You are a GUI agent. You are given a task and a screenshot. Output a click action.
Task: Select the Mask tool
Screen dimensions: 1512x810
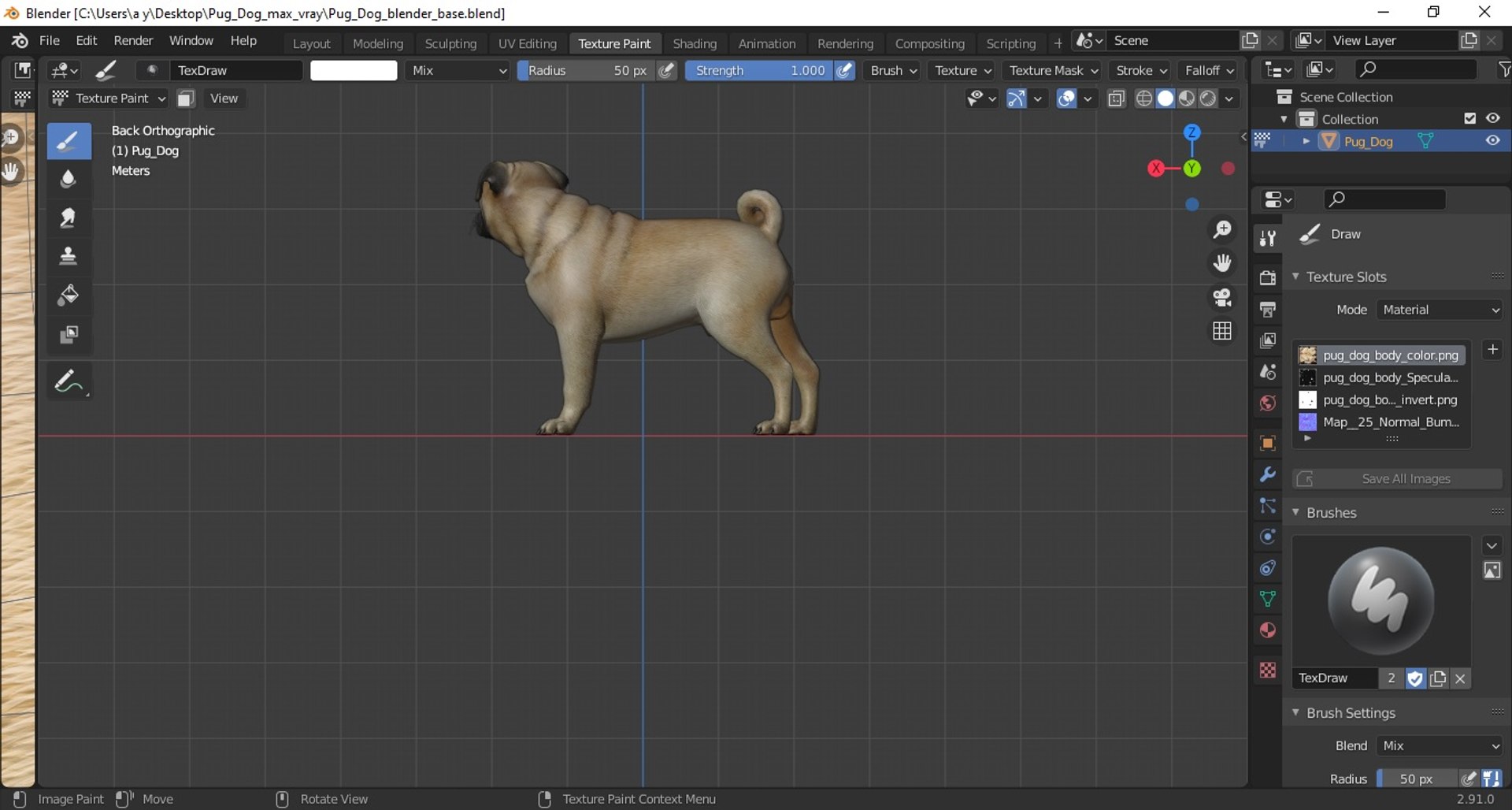pyautogui.click(x=69, y=334)
